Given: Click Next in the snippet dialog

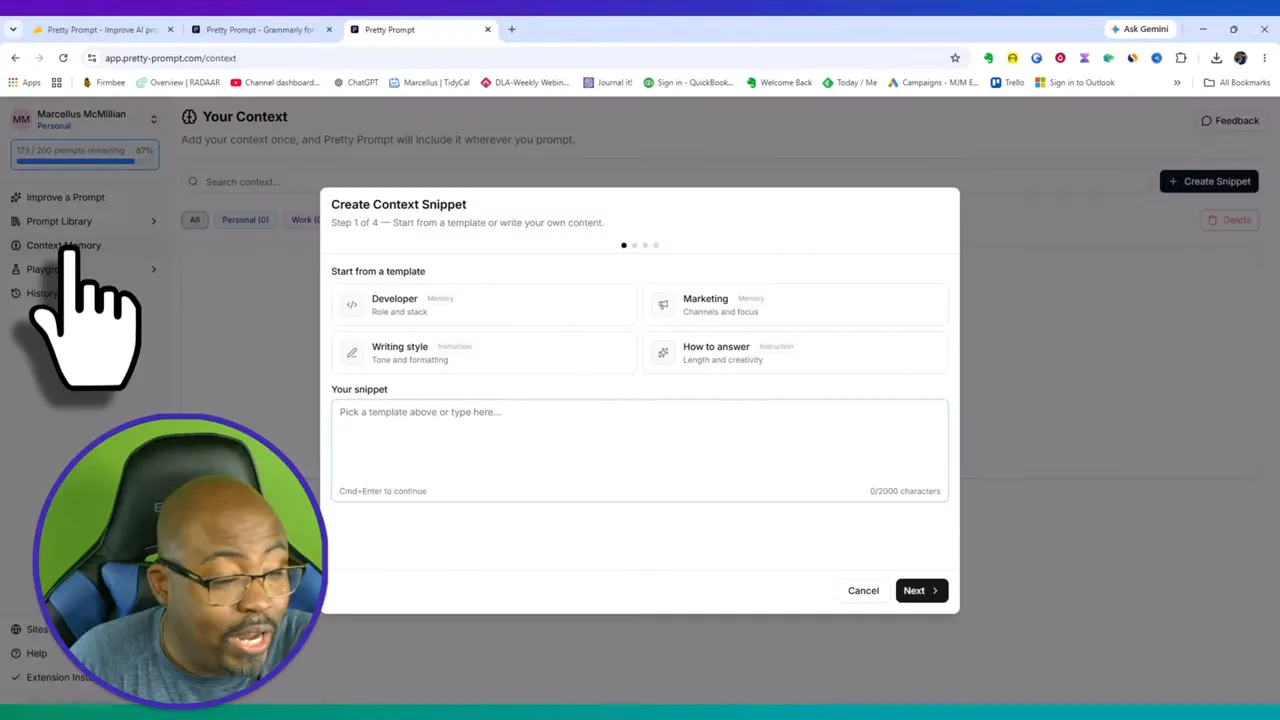Looking at the screenshot, I should (x=921, y=590).
